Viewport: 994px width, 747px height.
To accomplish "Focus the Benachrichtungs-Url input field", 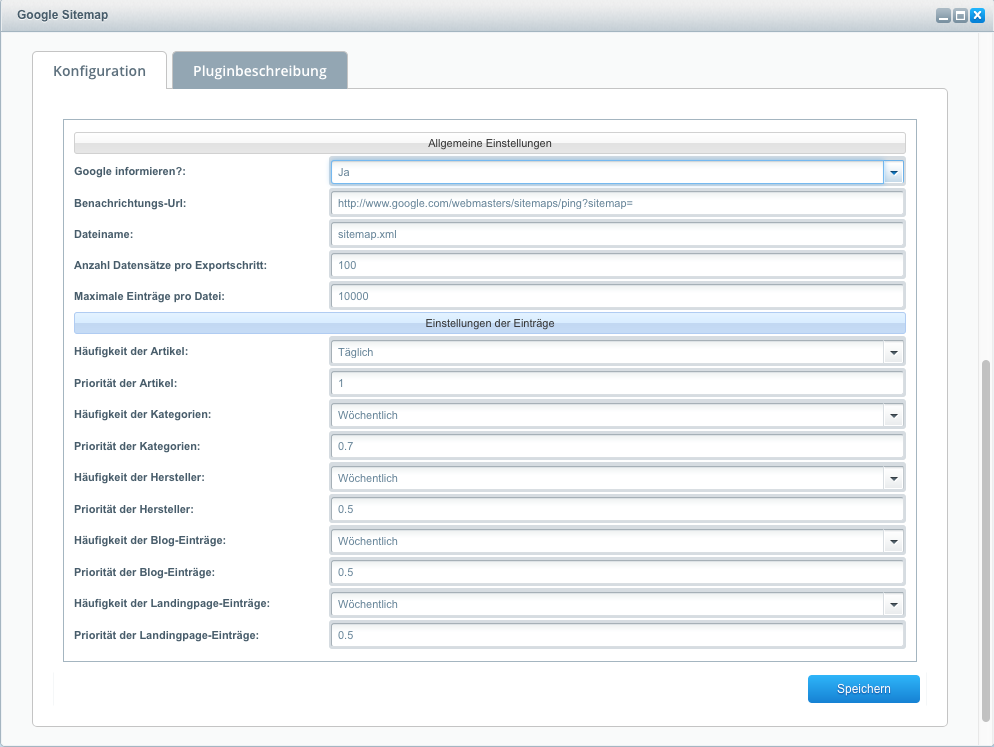I will click(x=616, y=203).
